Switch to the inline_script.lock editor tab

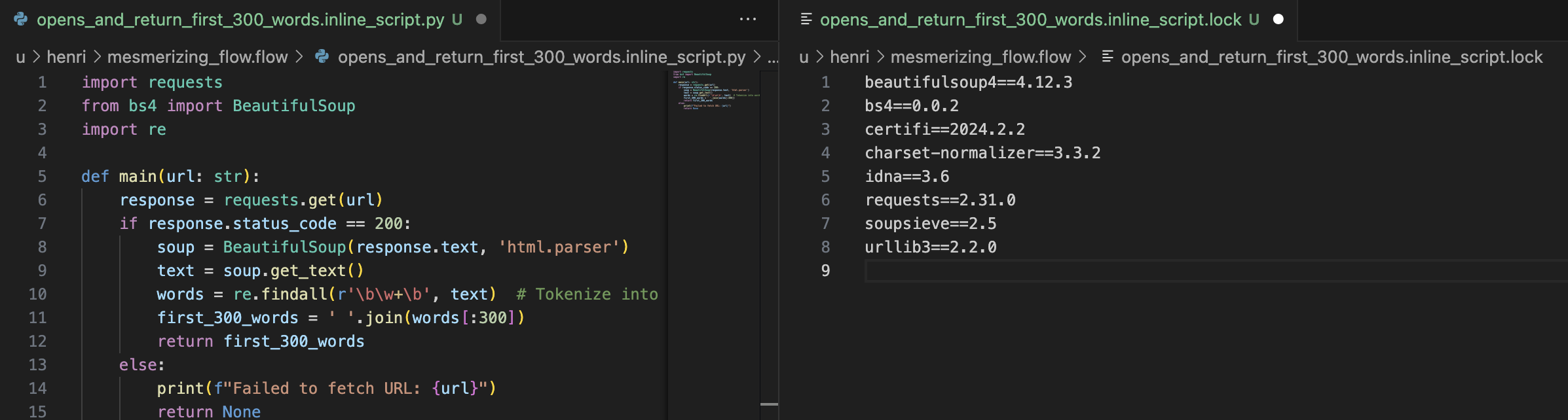coord(1030,20)
